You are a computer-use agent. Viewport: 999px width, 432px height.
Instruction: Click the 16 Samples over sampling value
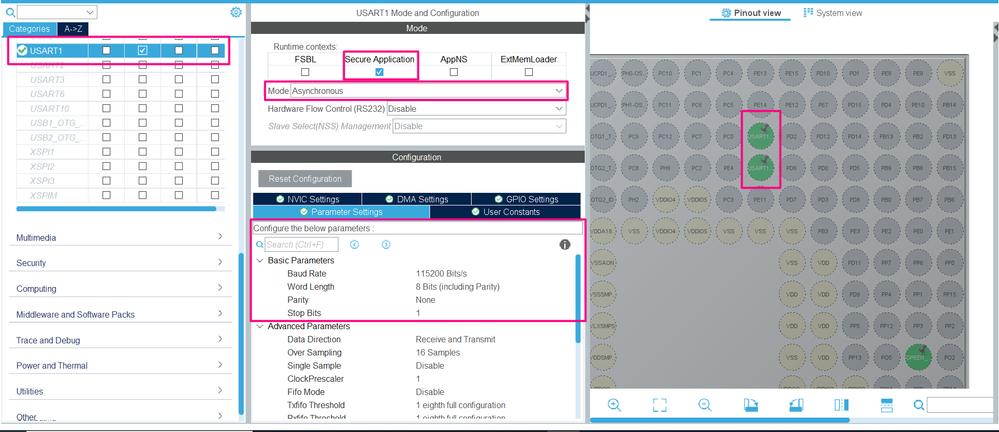point(438,352)
